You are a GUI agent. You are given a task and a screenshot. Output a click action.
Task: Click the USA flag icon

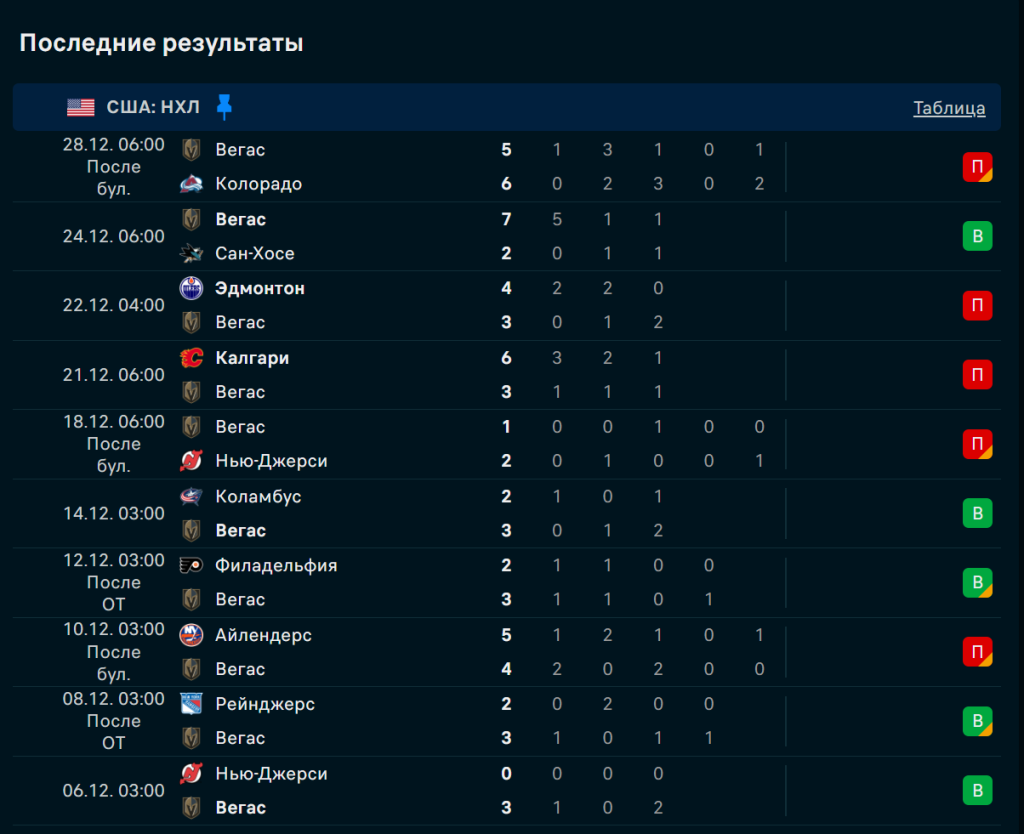coord(81,108)
